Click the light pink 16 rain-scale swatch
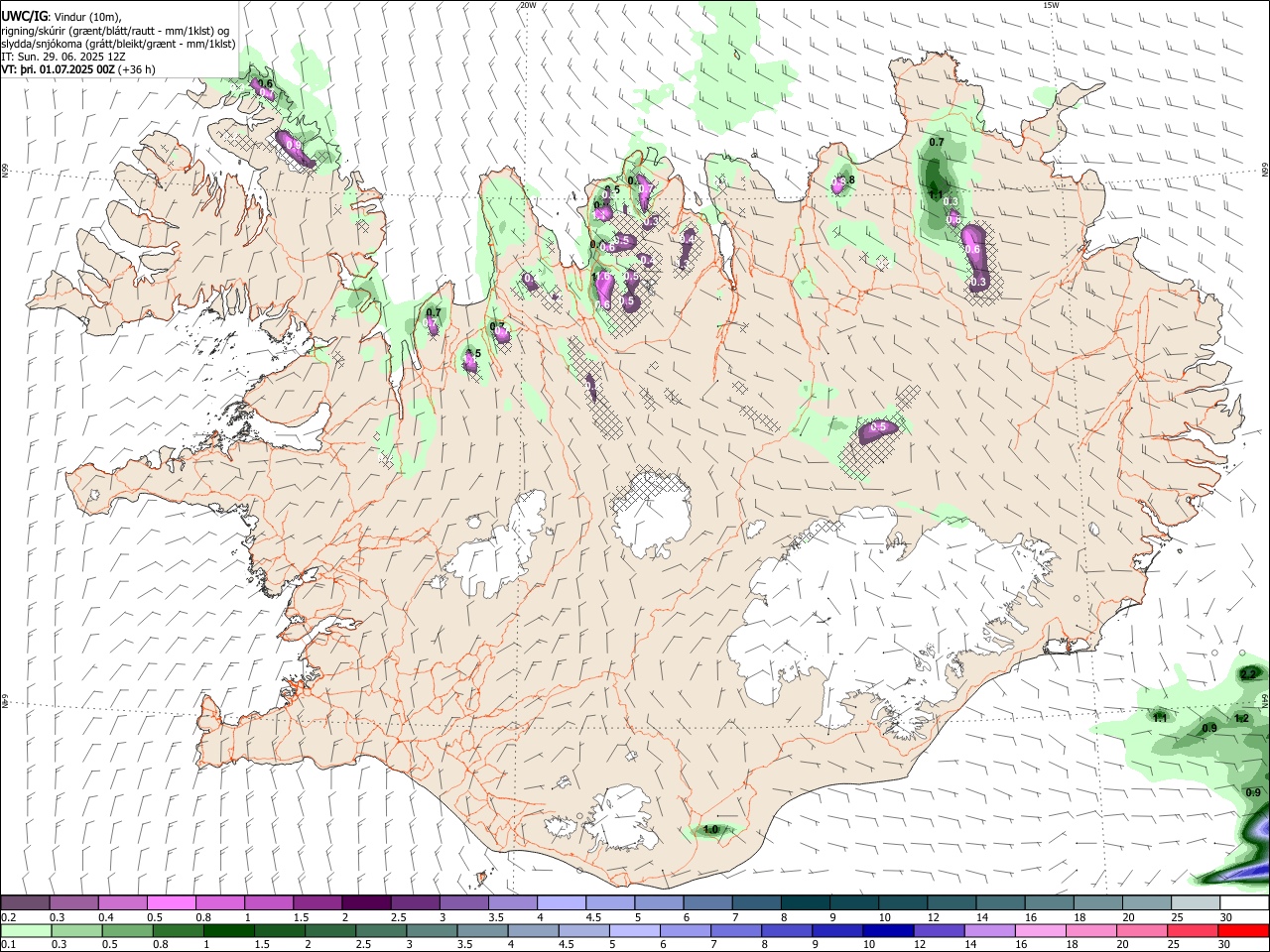Screen dimensions: 1270x952 (x=1040, y=929)
